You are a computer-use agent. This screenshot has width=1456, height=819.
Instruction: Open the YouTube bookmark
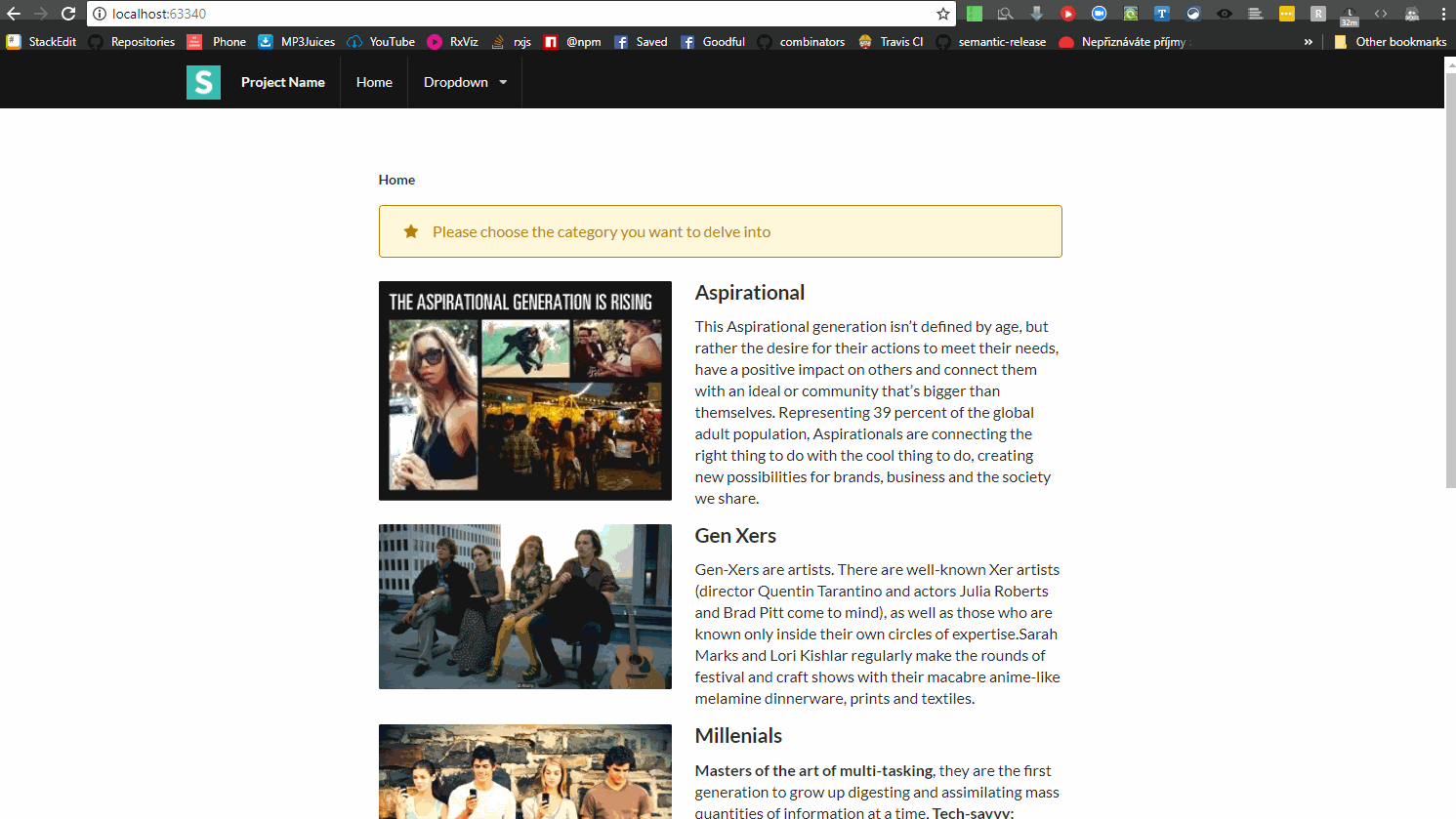[381, 42]
